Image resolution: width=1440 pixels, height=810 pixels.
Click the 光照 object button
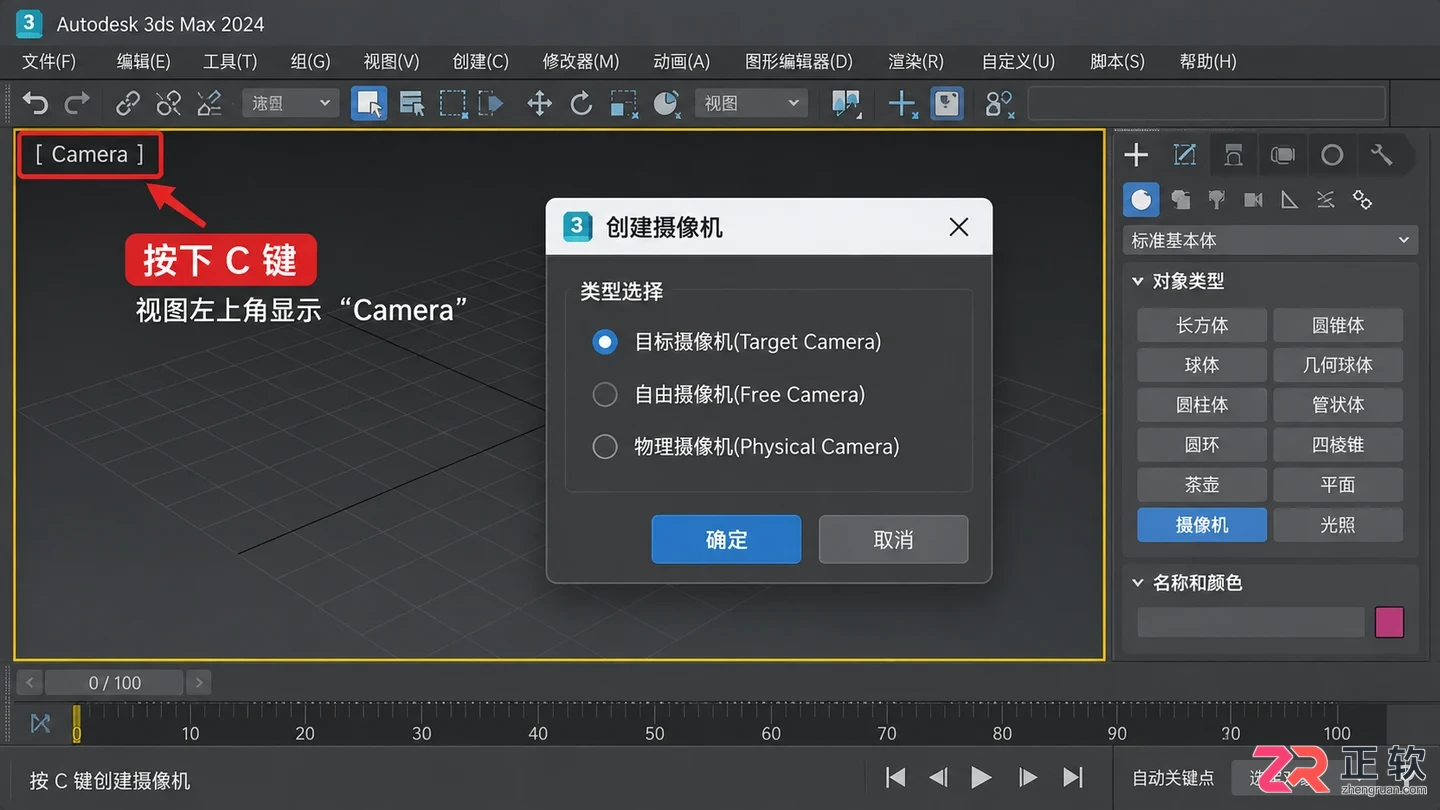pos(1338,525)
